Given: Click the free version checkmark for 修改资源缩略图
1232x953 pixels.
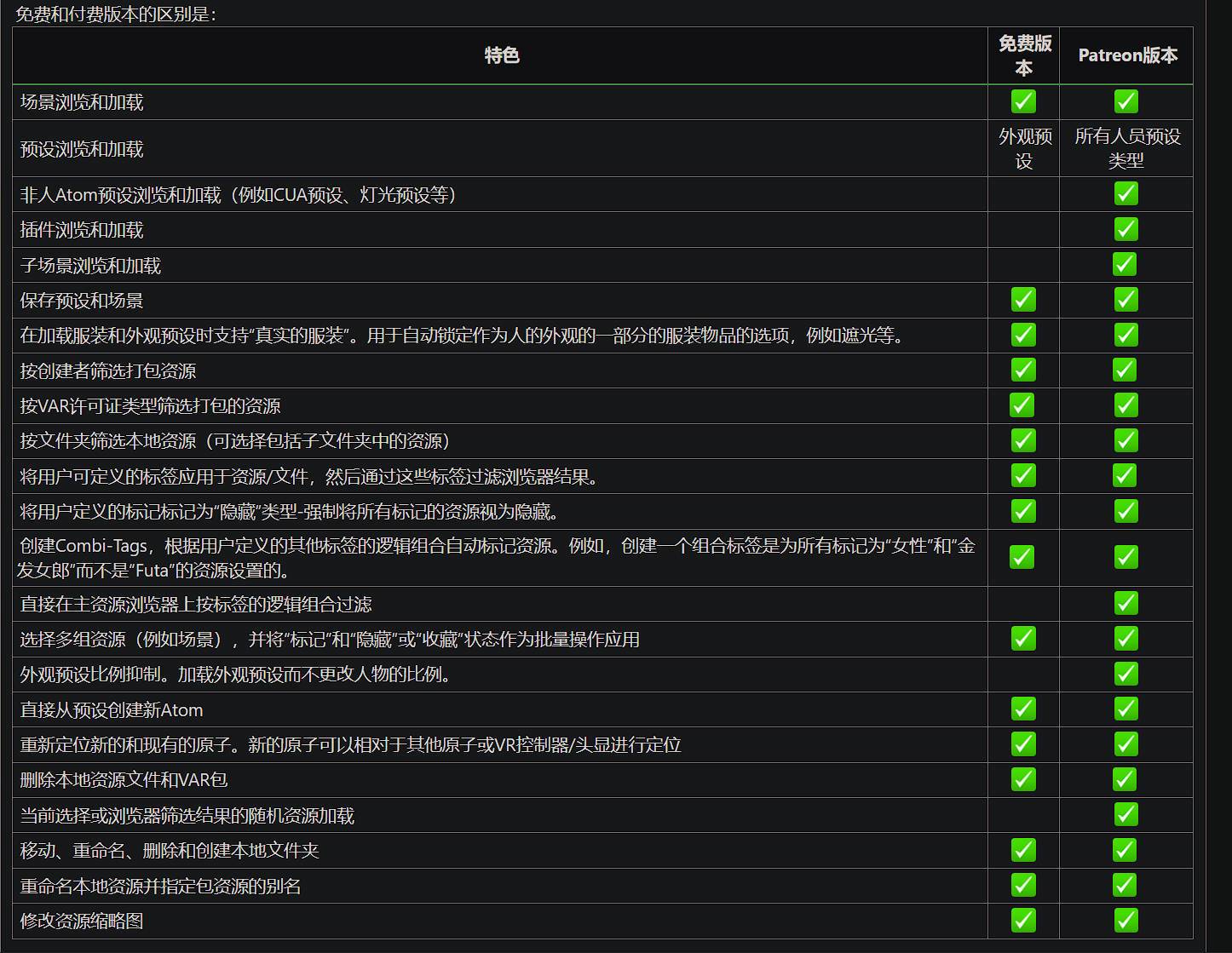Looking at the screenshot, I should [x=1023, y=921].
